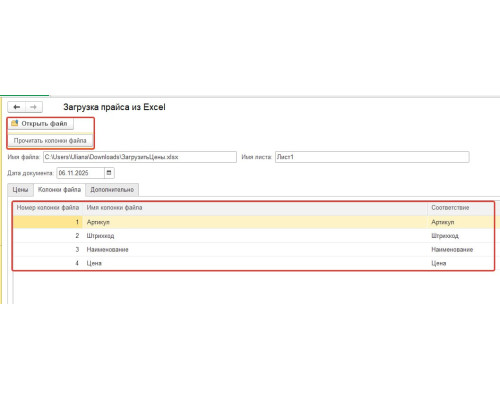
Task: Select row number 2 cell
Action: click(48, 236)
